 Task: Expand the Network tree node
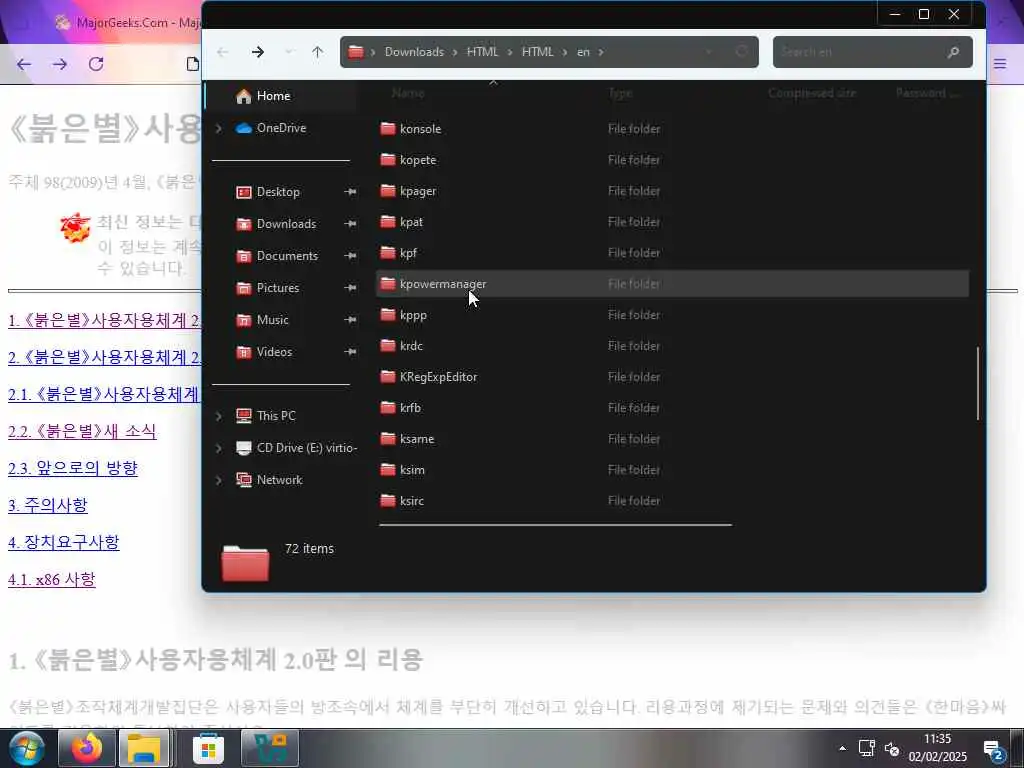219,480
